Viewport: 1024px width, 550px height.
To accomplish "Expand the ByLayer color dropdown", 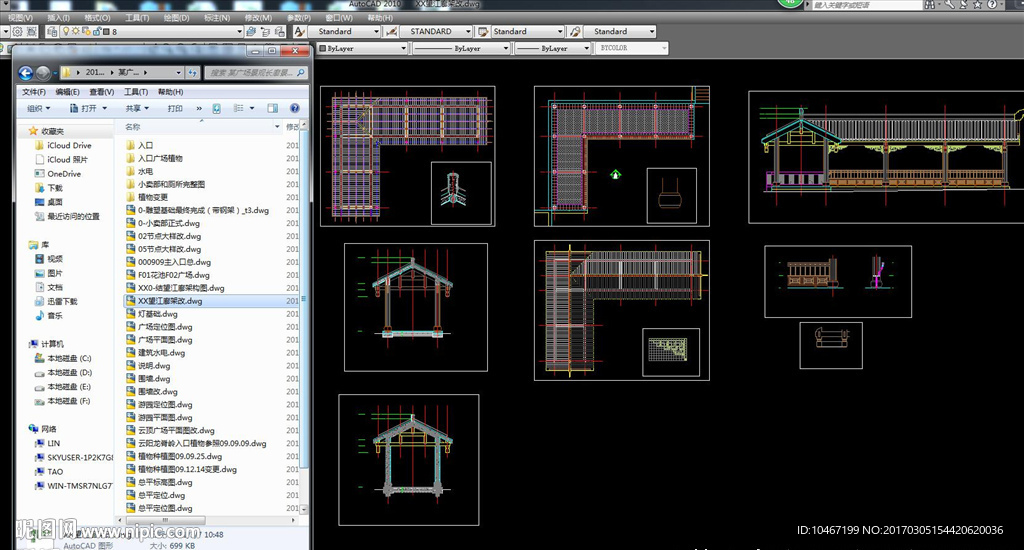I will 361,48.
